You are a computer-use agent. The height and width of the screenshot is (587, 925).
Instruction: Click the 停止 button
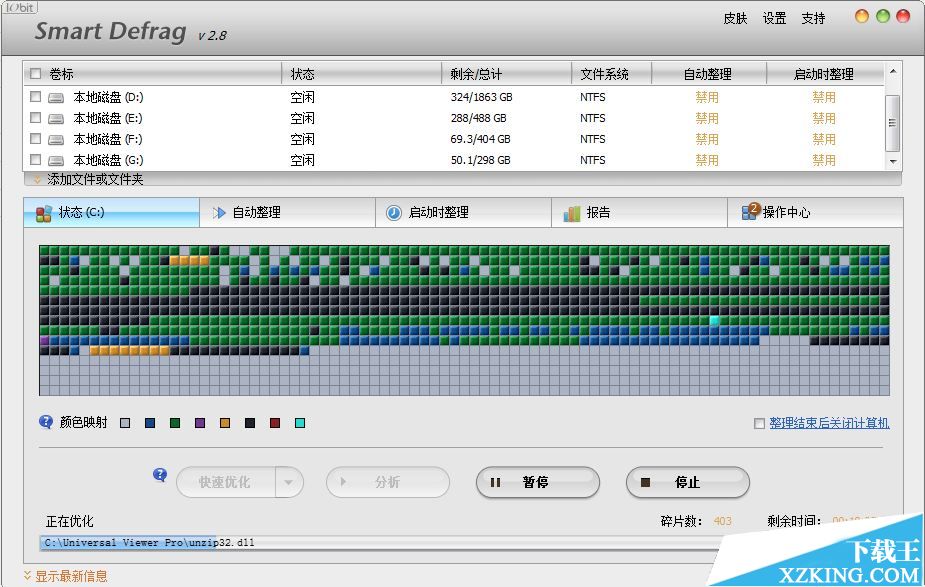(x=687, y=483)
